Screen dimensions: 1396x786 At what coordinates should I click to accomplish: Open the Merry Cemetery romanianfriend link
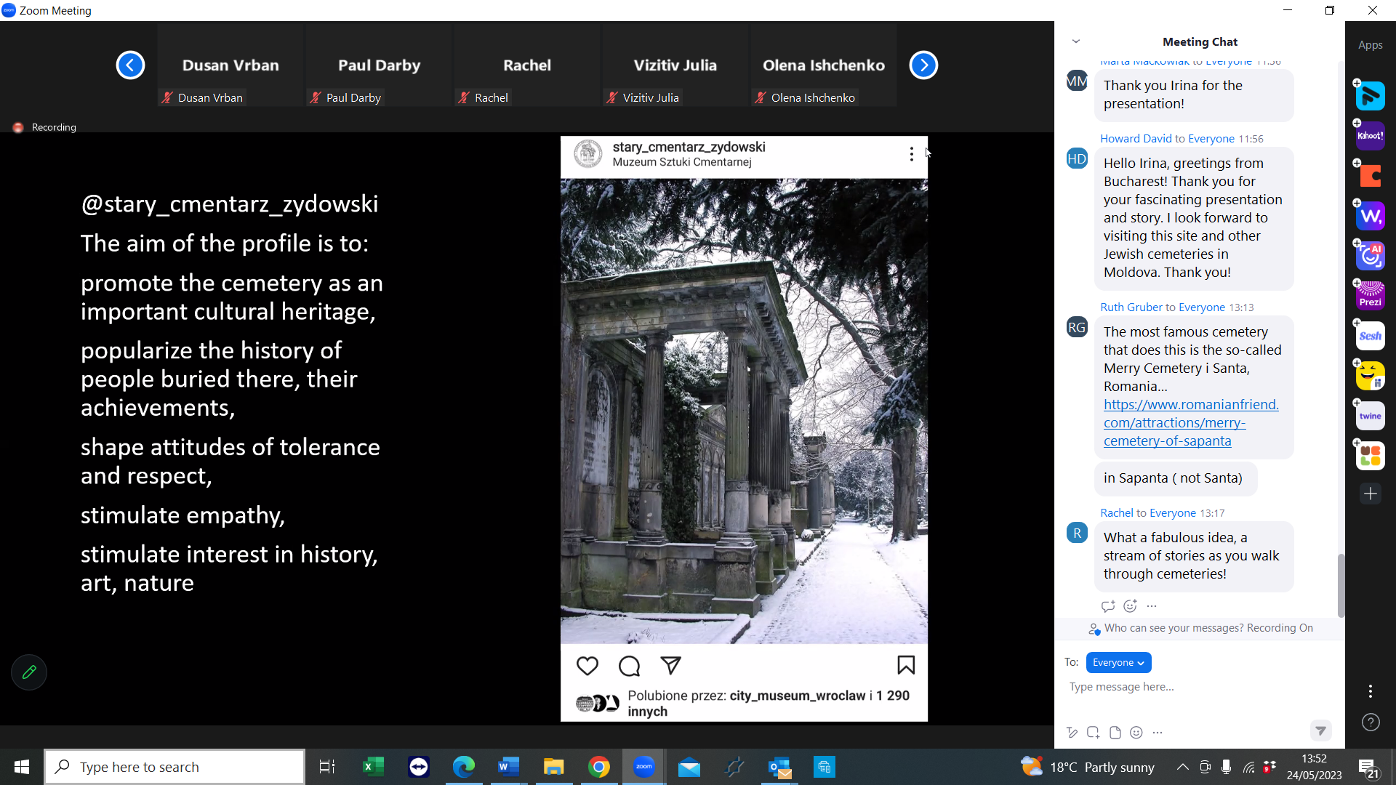(1190, 422)
